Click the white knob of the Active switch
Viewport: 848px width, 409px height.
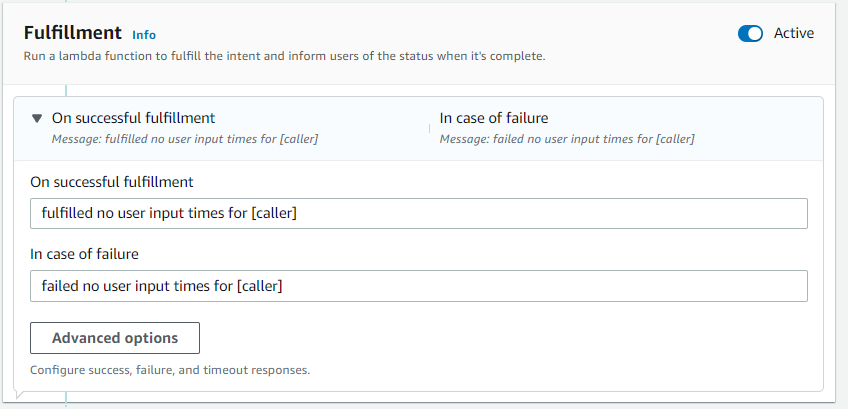click(x=756, y=34)
